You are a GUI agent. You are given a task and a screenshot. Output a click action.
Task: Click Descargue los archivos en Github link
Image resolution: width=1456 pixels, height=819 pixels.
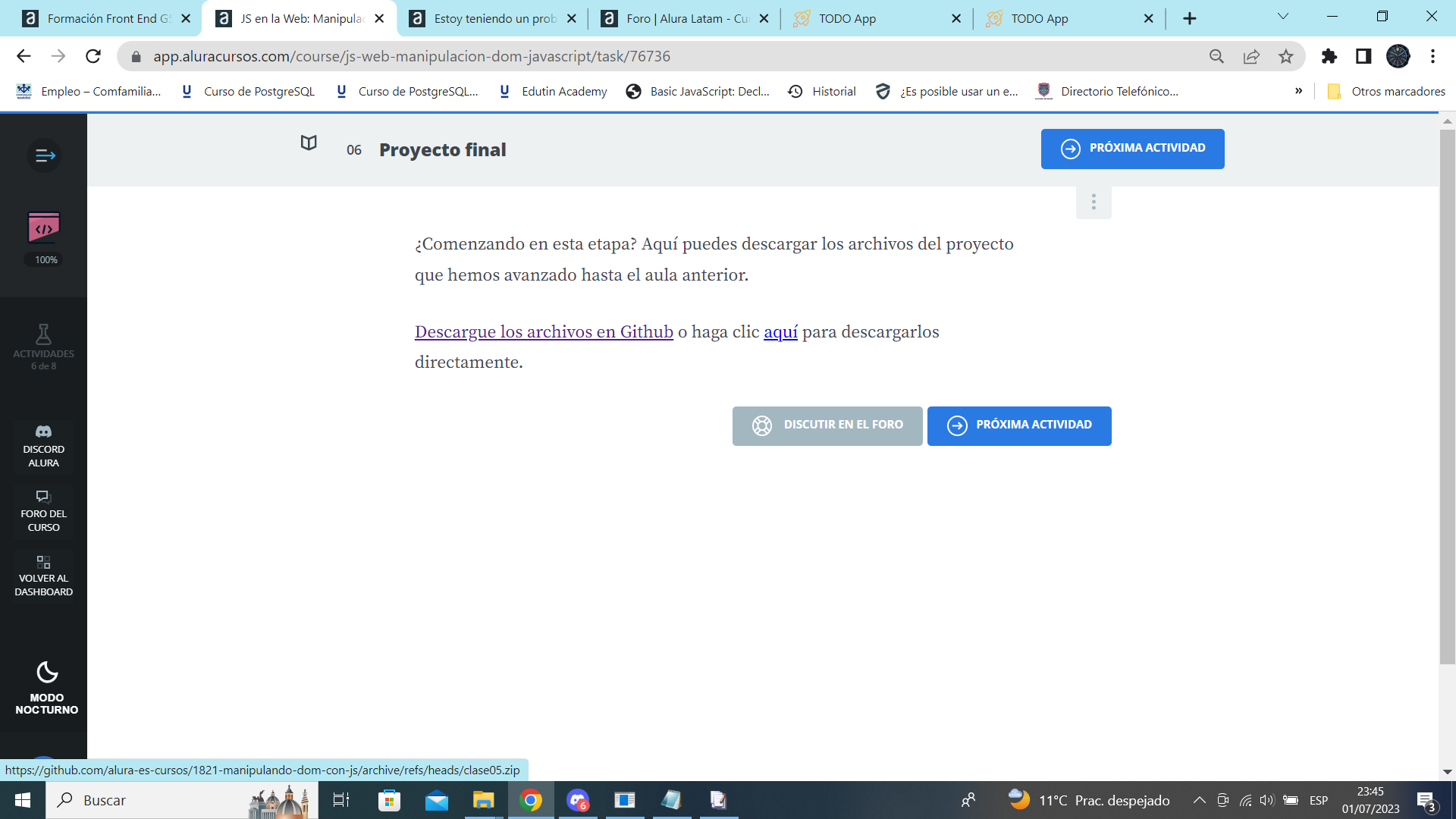544,332
